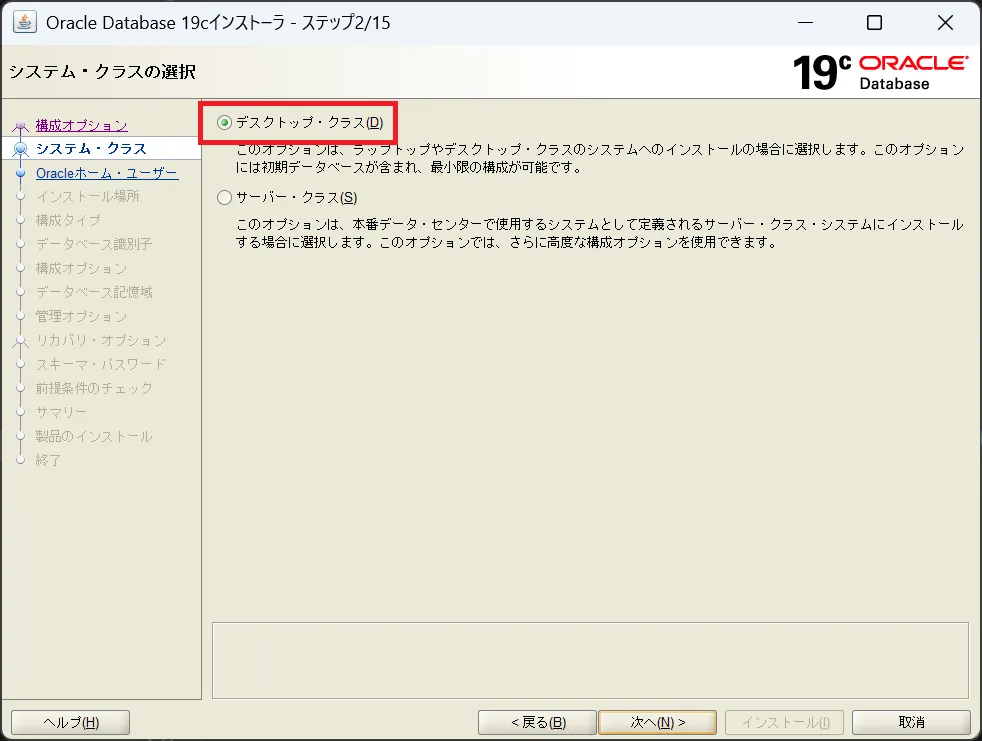
Task: Select the システム・クラス step in sidebar
Action: coord(91,148)
